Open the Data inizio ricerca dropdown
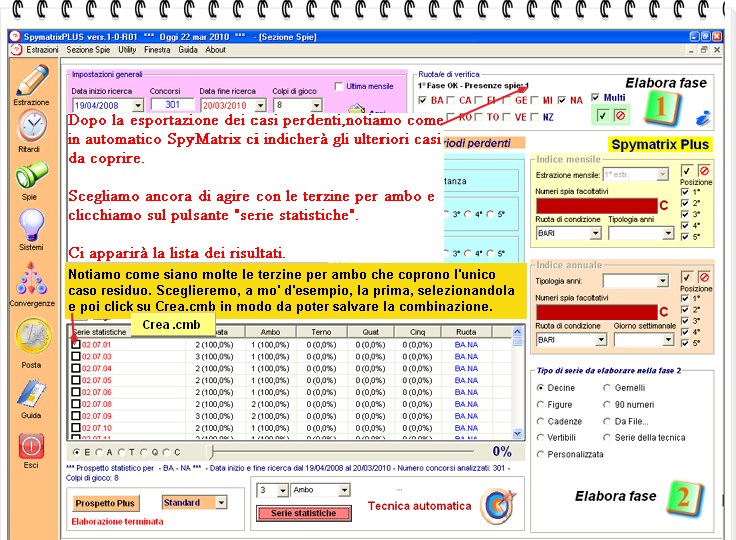The width and height of the screenshot is (736, 540). coord(137,105)
